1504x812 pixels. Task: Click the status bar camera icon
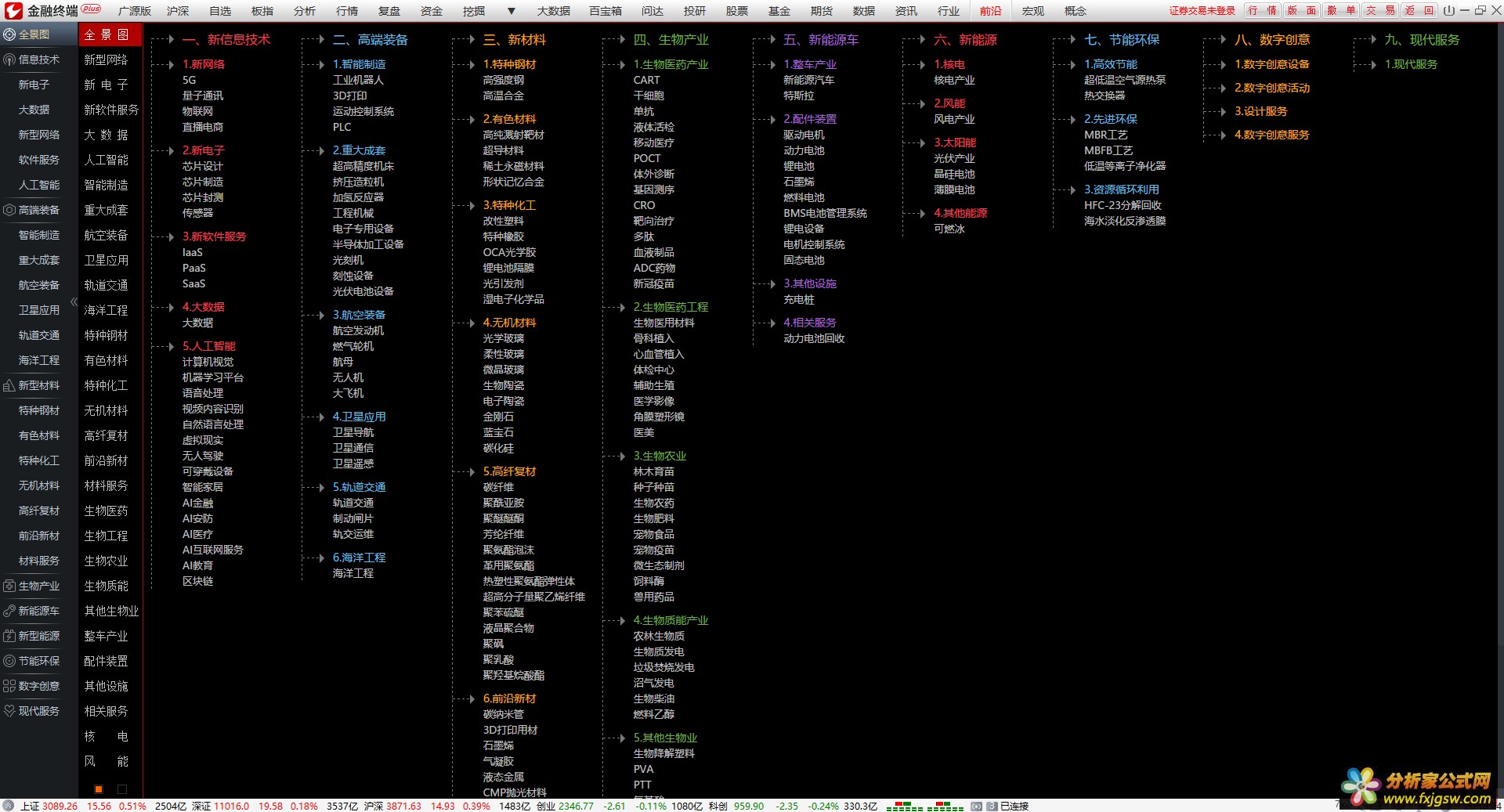click(x=976, y=806)
